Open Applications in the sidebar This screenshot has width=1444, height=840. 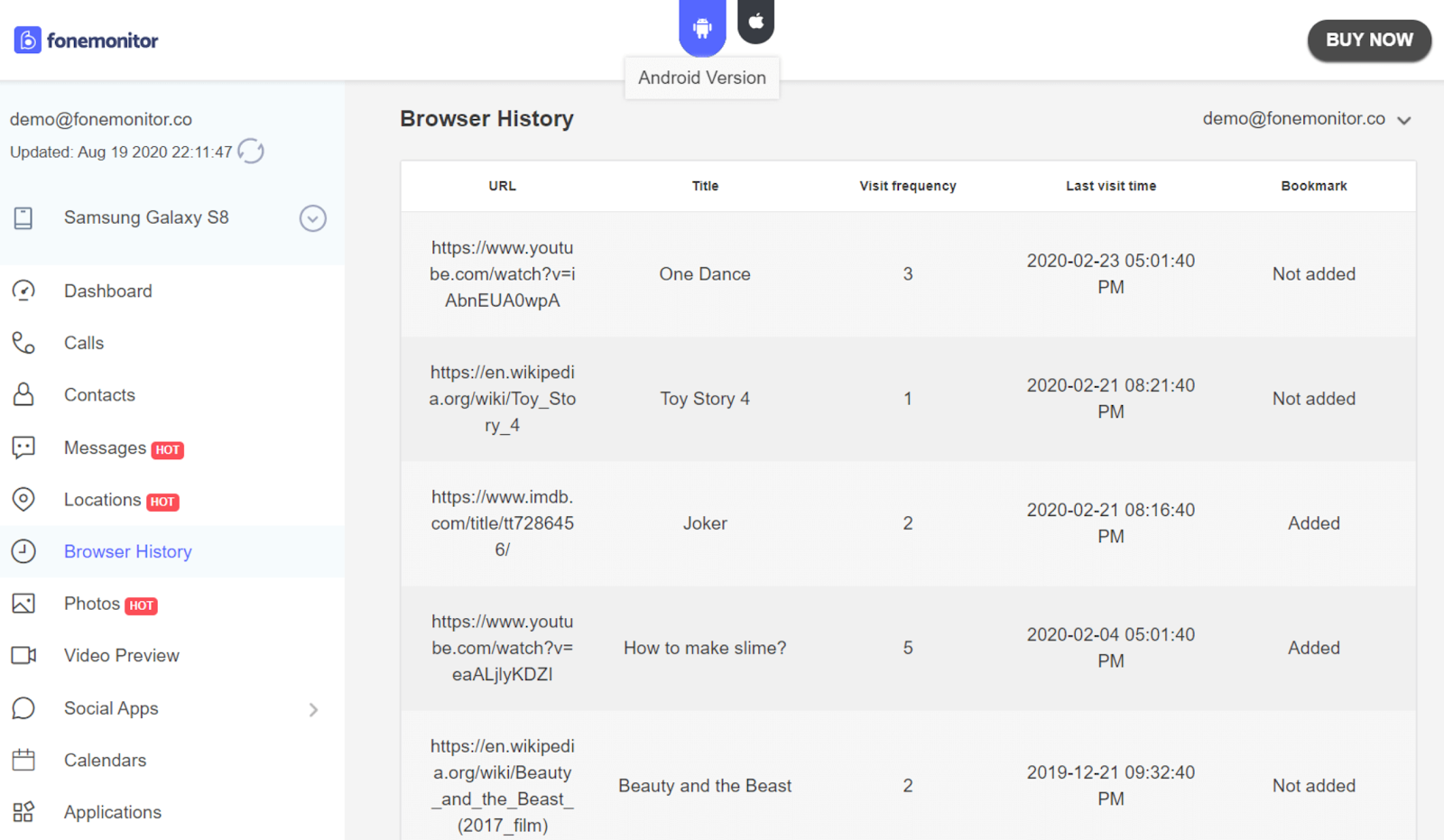coord(113,812)
